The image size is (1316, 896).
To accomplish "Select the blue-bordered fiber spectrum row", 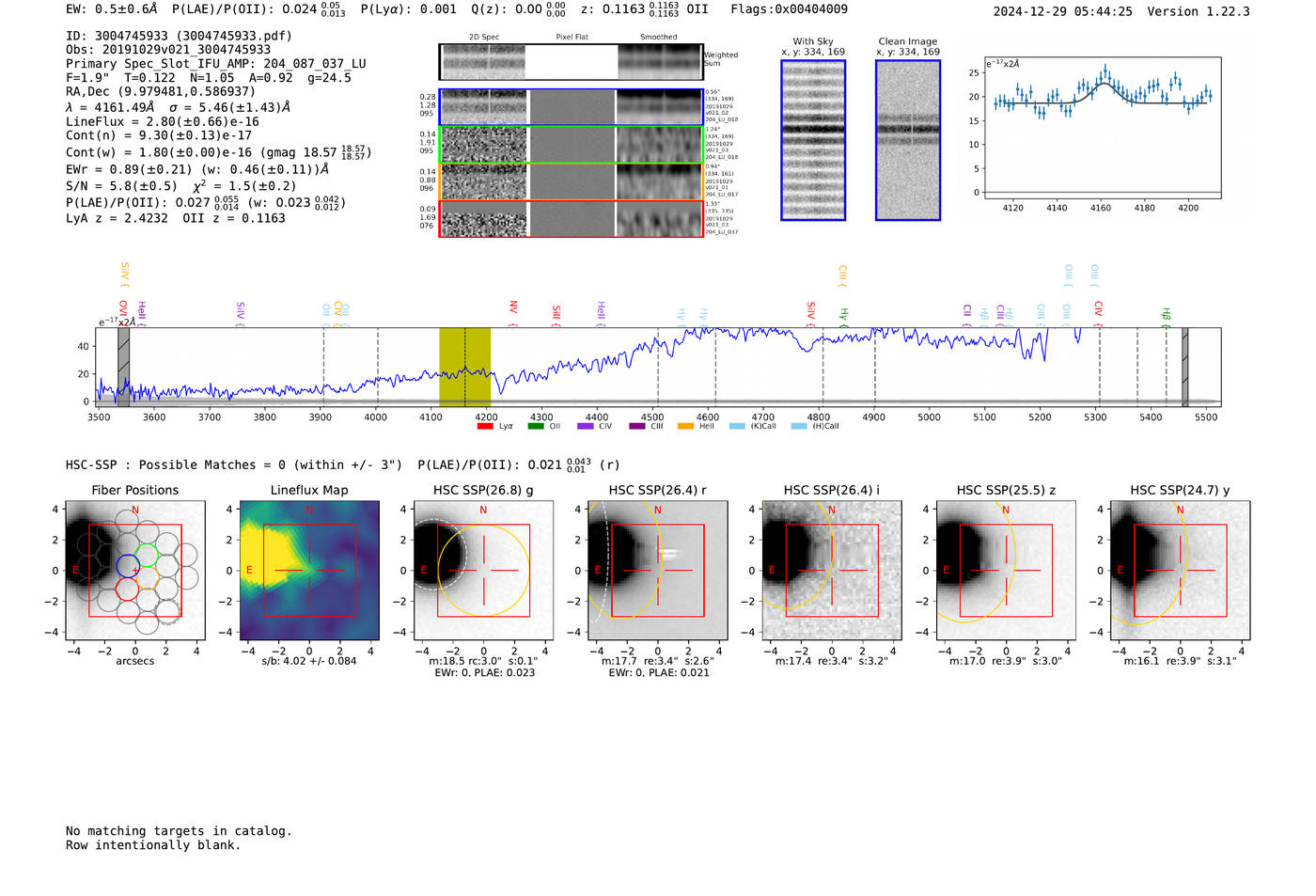I will 571,107.
